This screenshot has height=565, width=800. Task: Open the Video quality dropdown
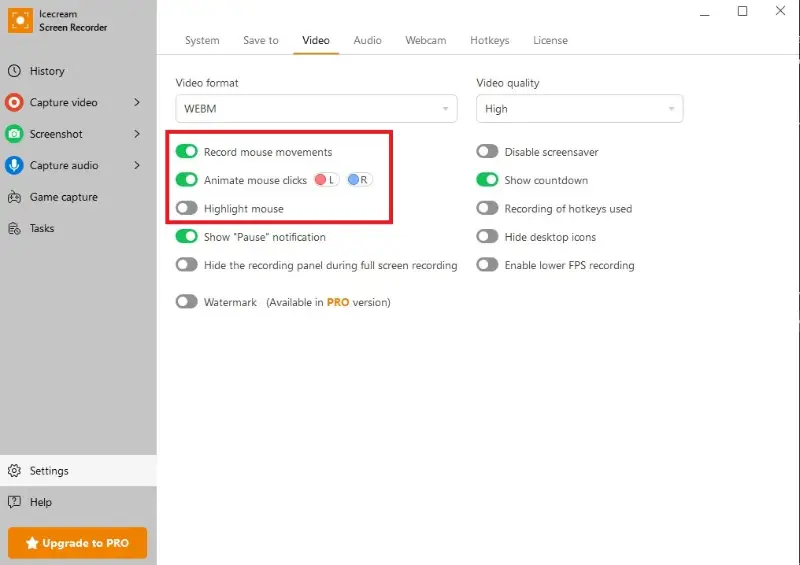579,109
